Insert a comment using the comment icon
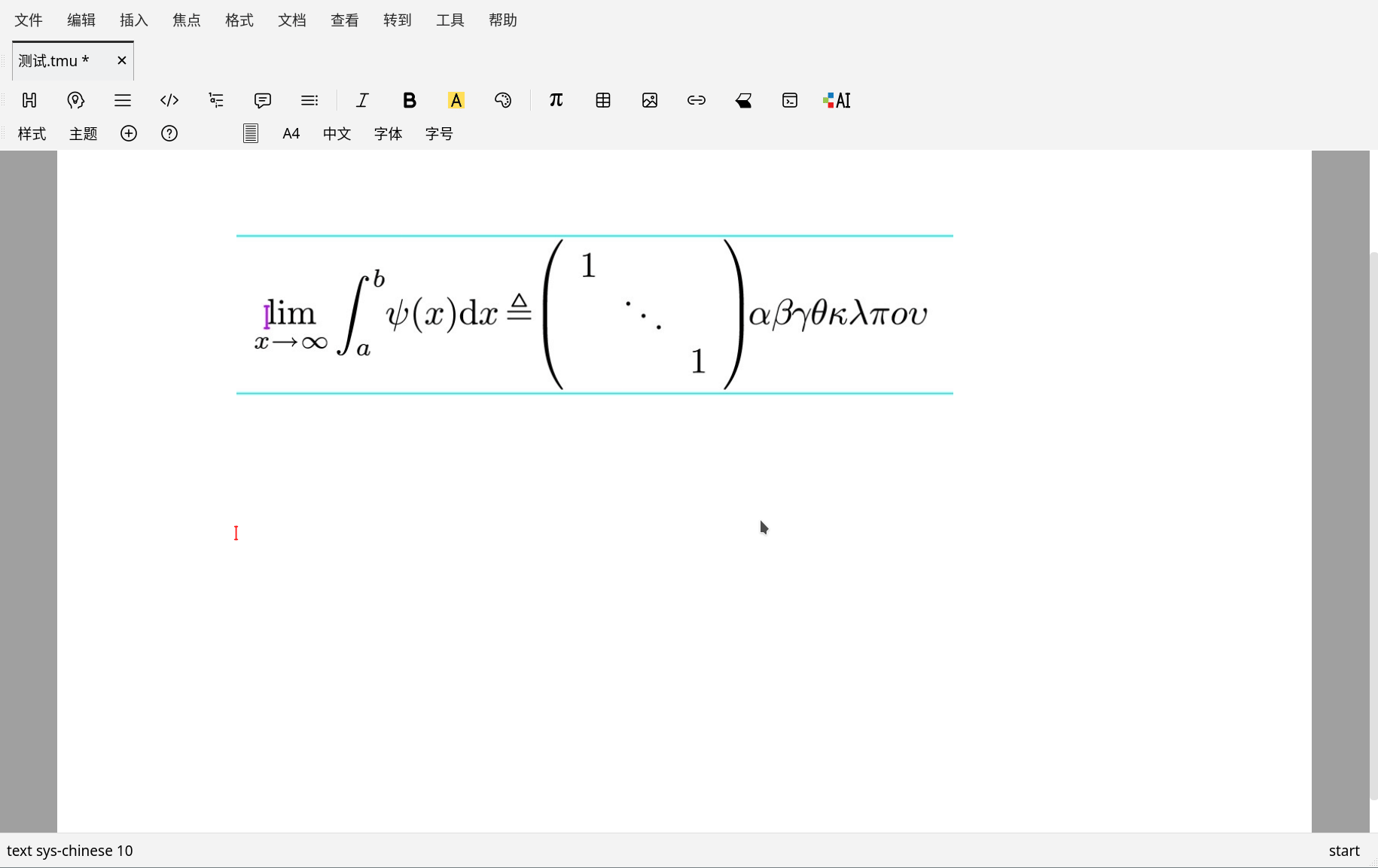Image resolution: width=1378 pixels, height=868 pixels. click(x=262, y=100)
